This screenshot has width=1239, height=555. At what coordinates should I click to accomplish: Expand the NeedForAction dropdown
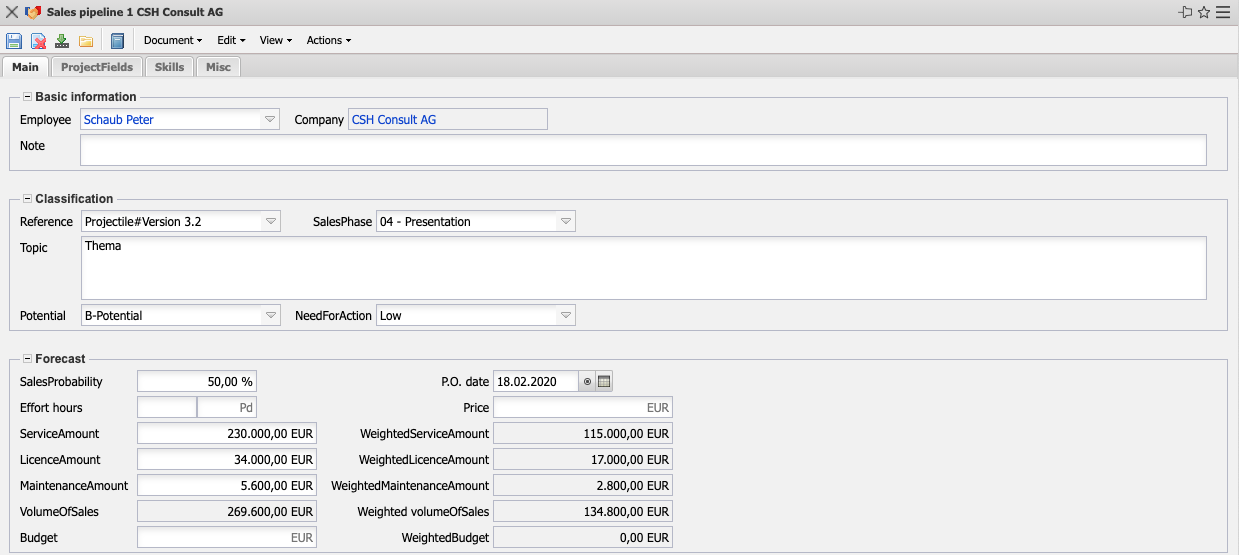click(x=565, y=315)
